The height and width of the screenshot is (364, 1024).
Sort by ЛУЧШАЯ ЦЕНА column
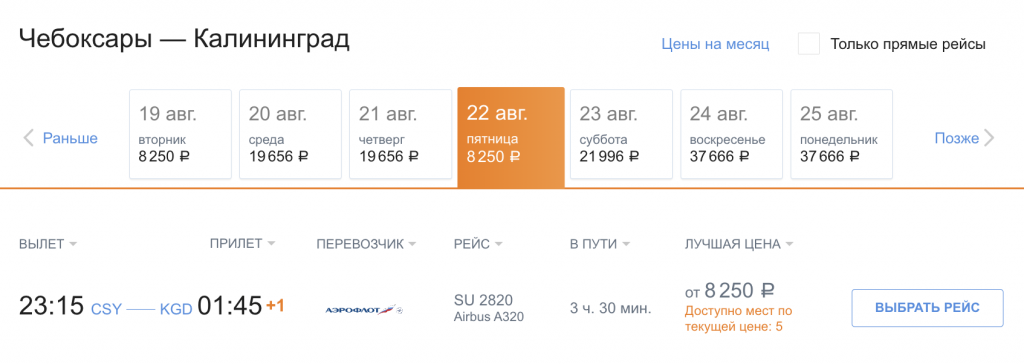(790, 244)
